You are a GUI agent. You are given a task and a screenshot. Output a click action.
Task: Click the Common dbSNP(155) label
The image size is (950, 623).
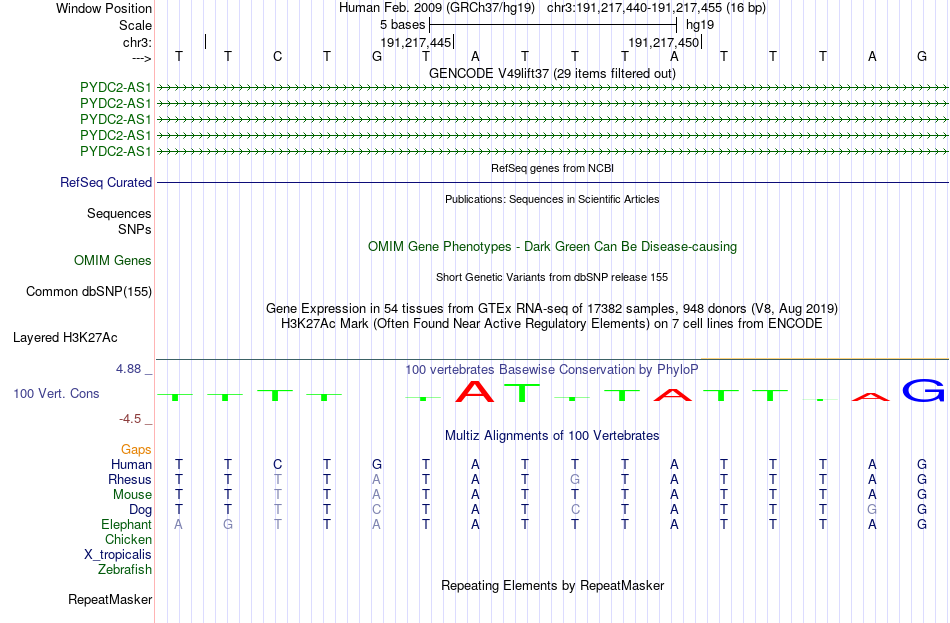89,292
